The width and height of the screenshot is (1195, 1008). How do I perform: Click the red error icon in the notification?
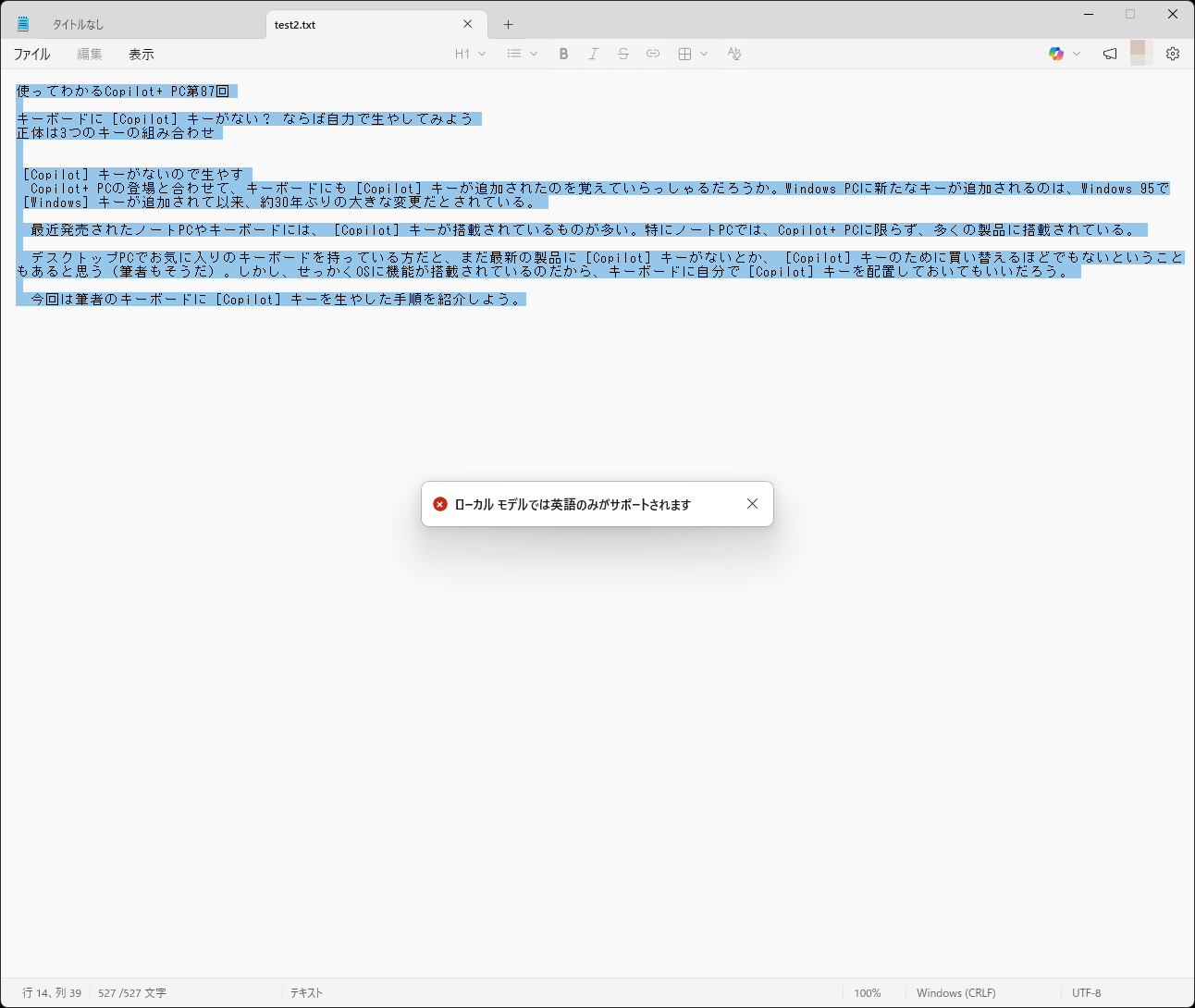click(440, 504)
